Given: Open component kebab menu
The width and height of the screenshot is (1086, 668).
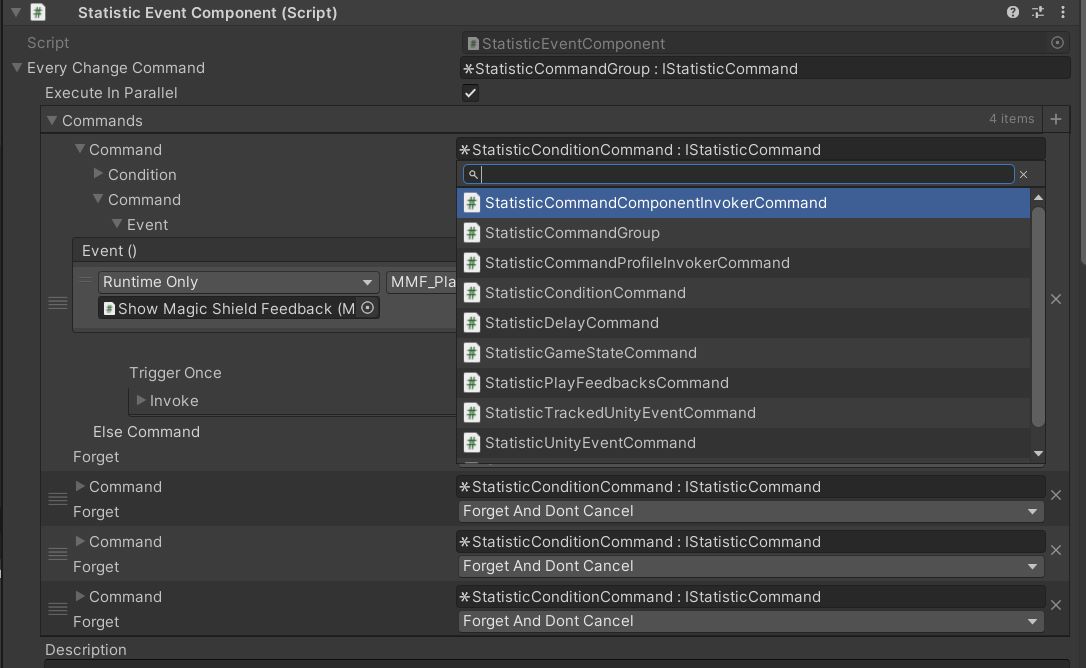Looking at the screenshot, I should [x=1062, y=13].
